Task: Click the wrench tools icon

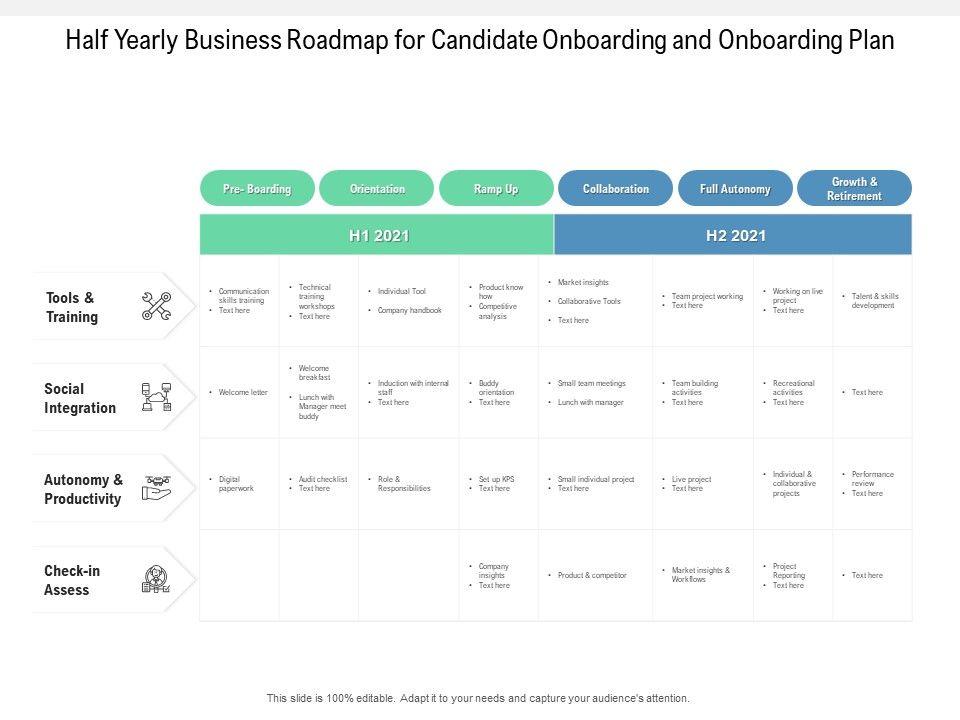Action: tap(156, 306)
